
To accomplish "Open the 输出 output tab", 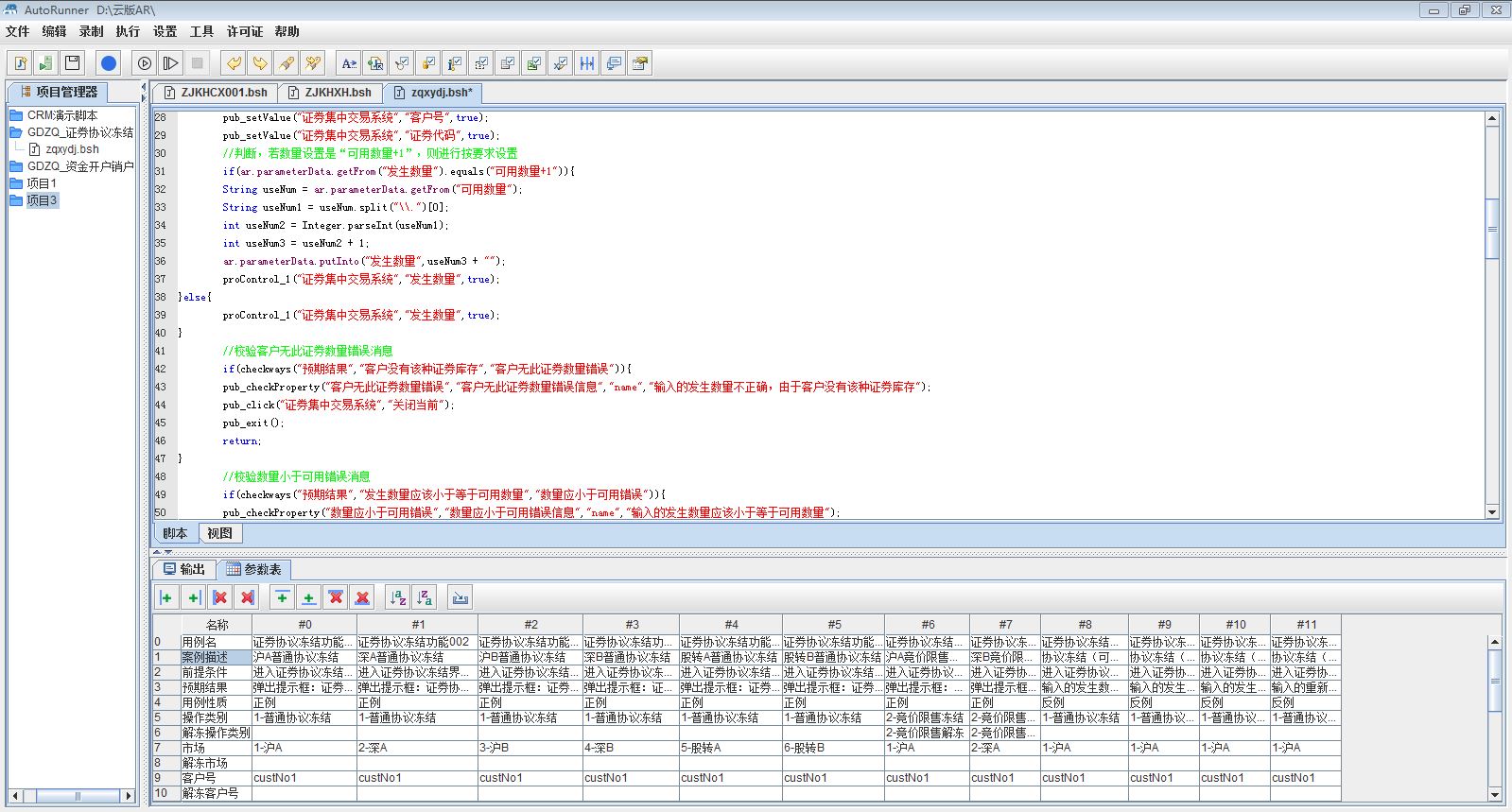I will pyautogui.click(x=184, y=569).
